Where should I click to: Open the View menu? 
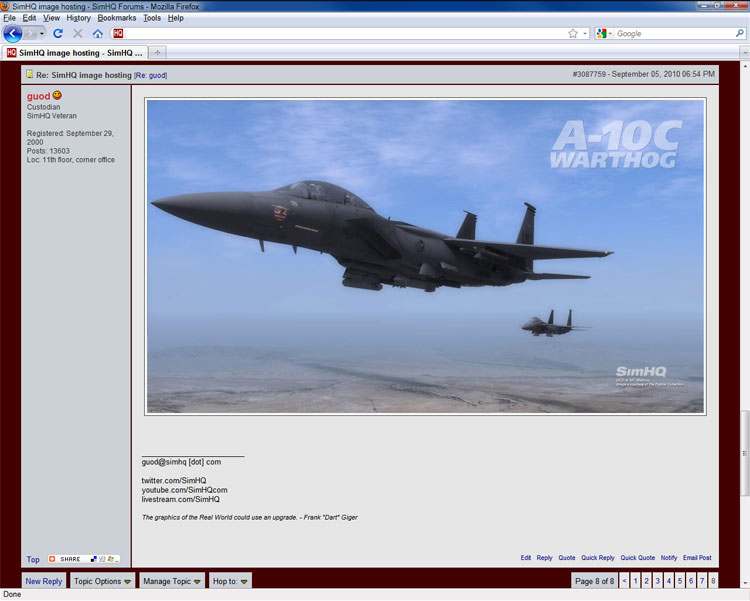[51, 18]
